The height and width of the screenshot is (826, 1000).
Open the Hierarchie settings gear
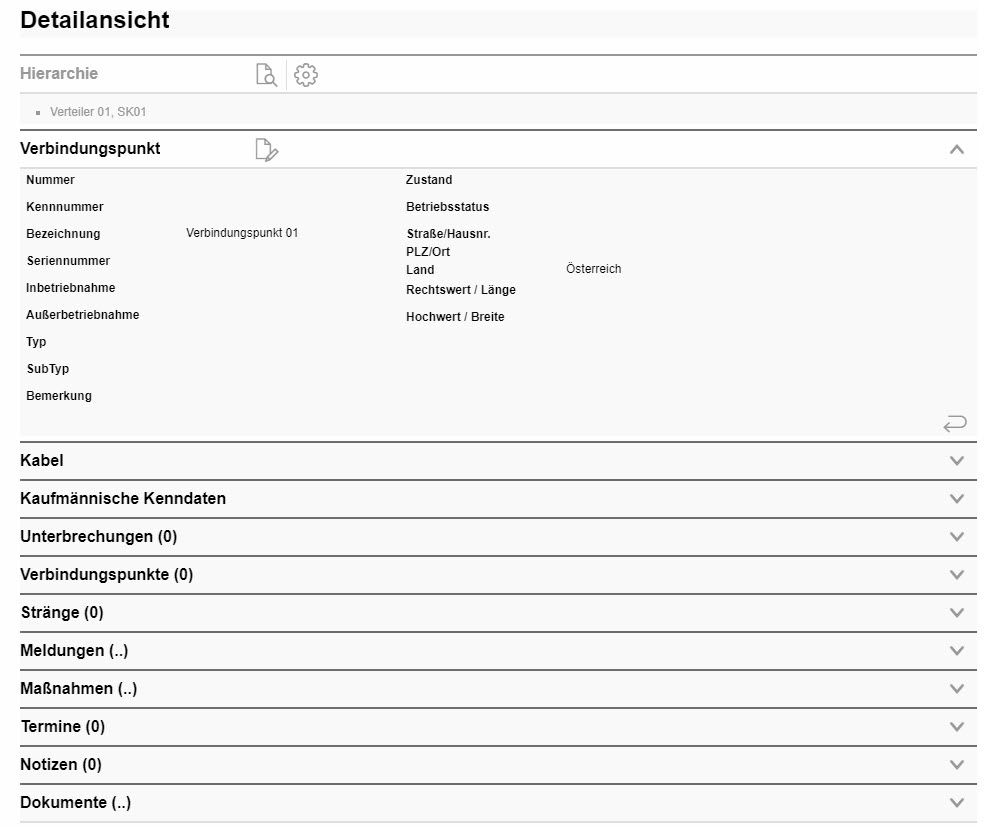coord(305,74)
